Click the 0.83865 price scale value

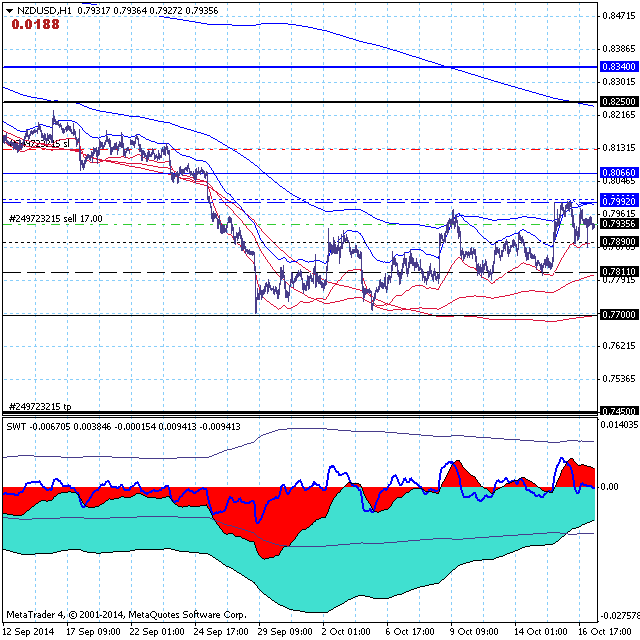pos(619,49)
